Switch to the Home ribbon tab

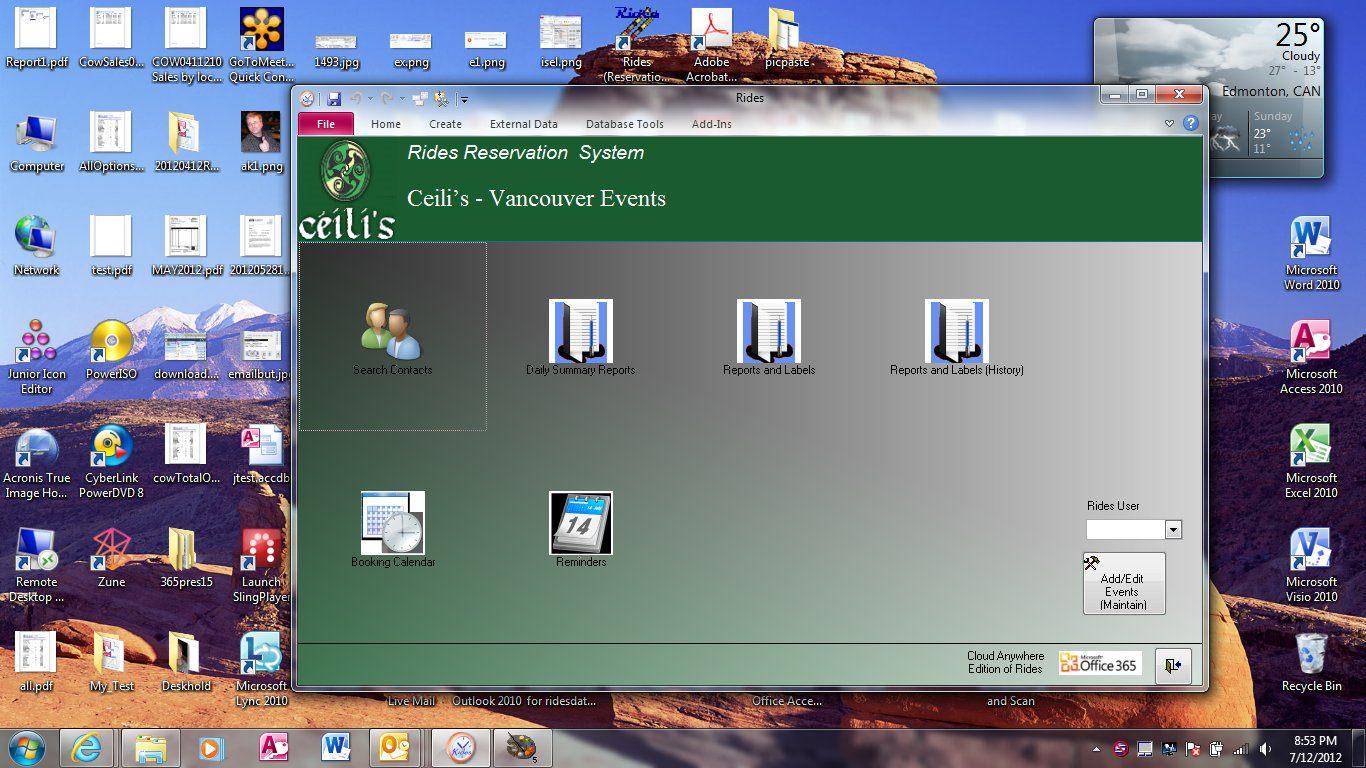(386, 124)
